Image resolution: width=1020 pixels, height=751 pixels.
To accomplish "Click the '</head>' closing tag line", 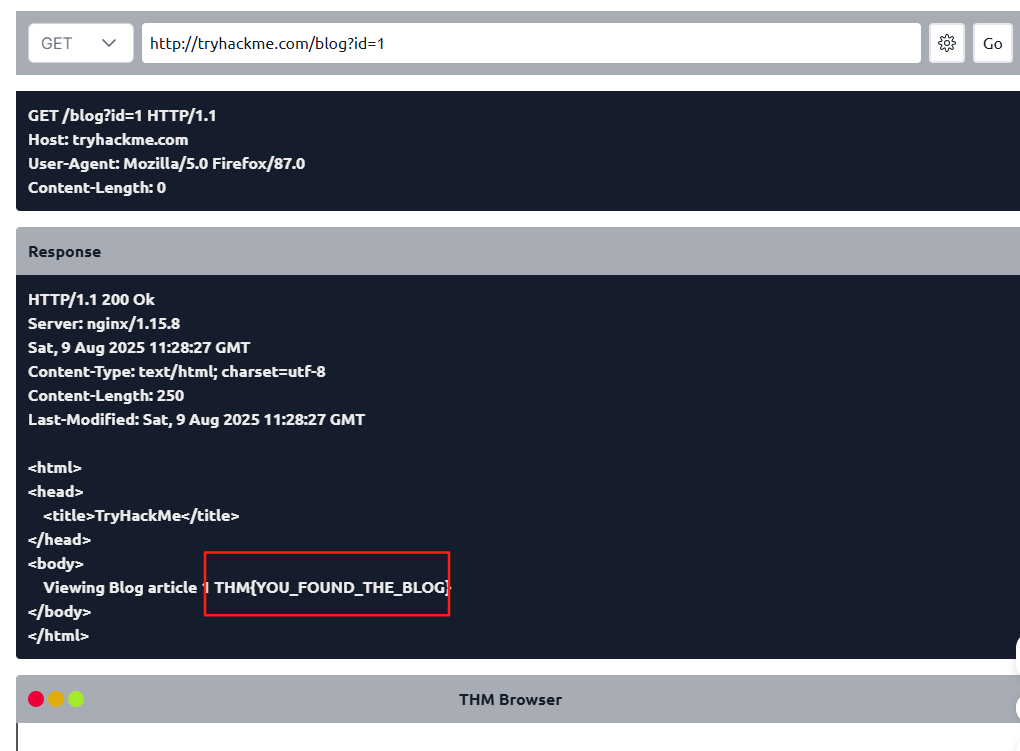I will click(59, 540).
